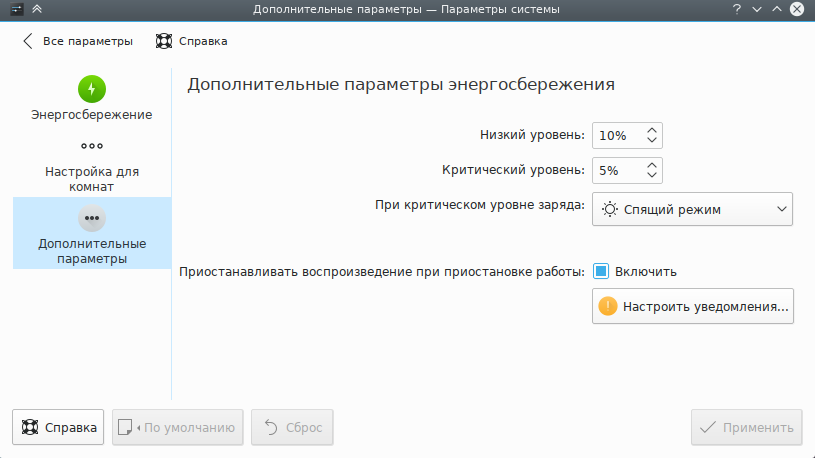Click the По умолчанию button
Viewport: 815px width, 458px height.
tap(178, 428)
